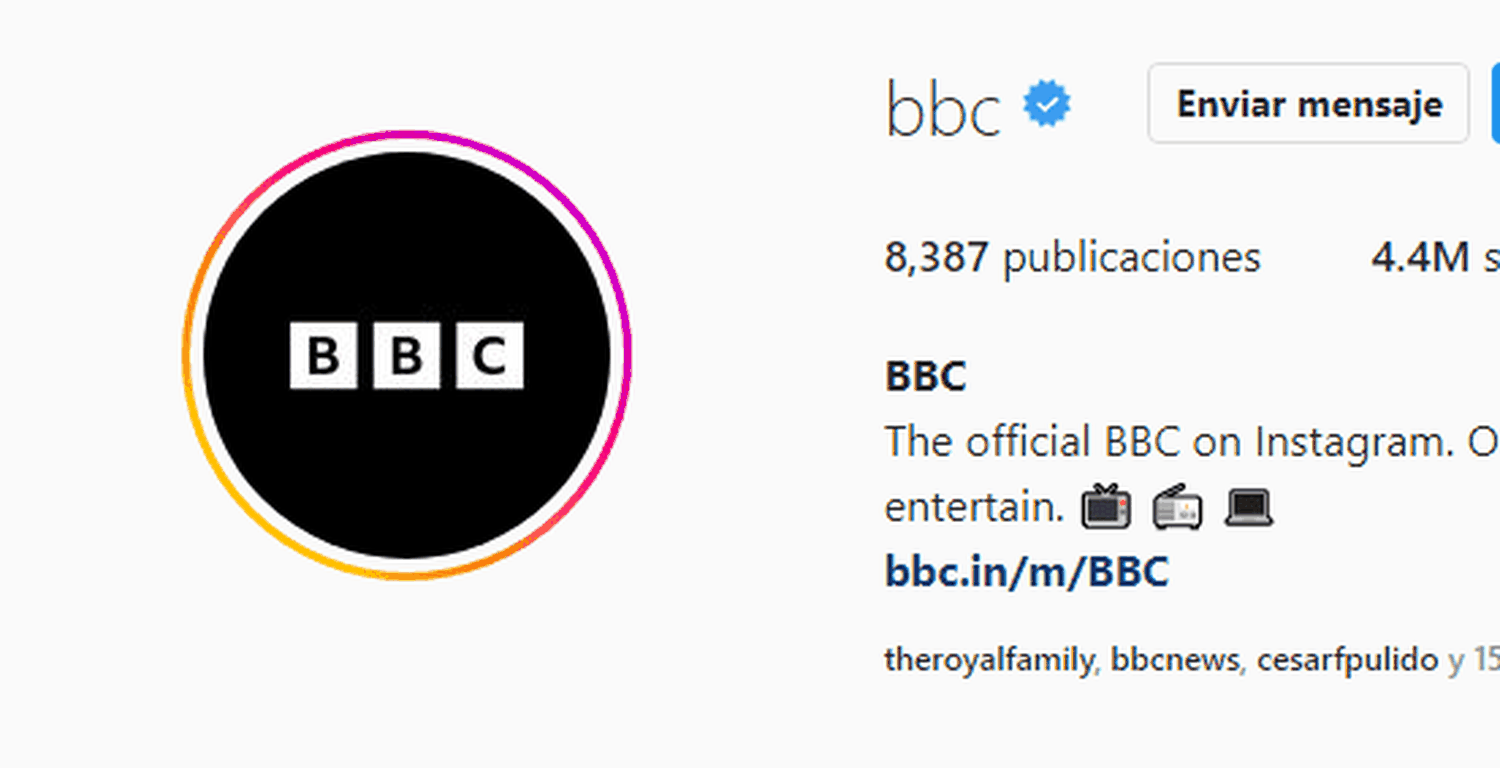Screen dimensions: 1500x768
Task: Click the television emoji in the bio
Action: coord(1106,507)
